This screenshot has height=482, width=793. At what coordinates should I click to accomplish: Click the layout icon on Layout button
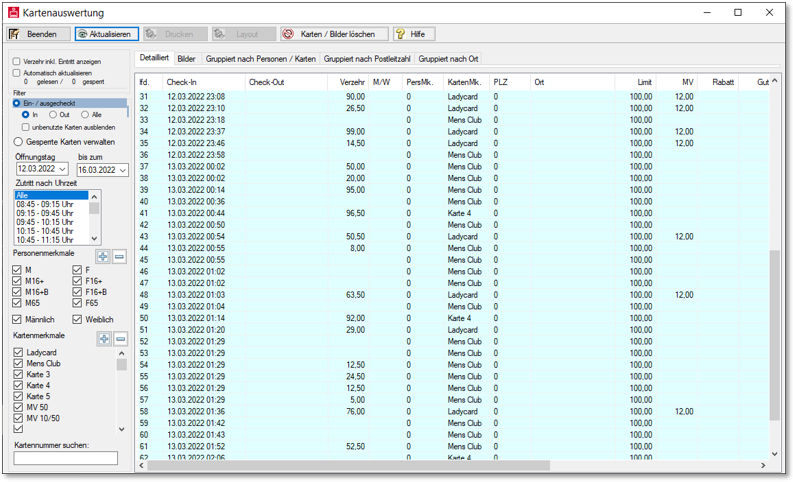[219, 34]
